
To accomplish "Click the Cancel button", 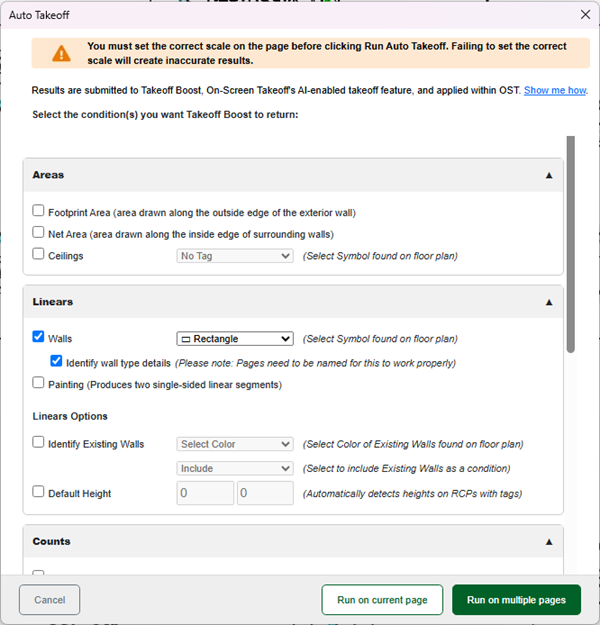I will (49, 600).
